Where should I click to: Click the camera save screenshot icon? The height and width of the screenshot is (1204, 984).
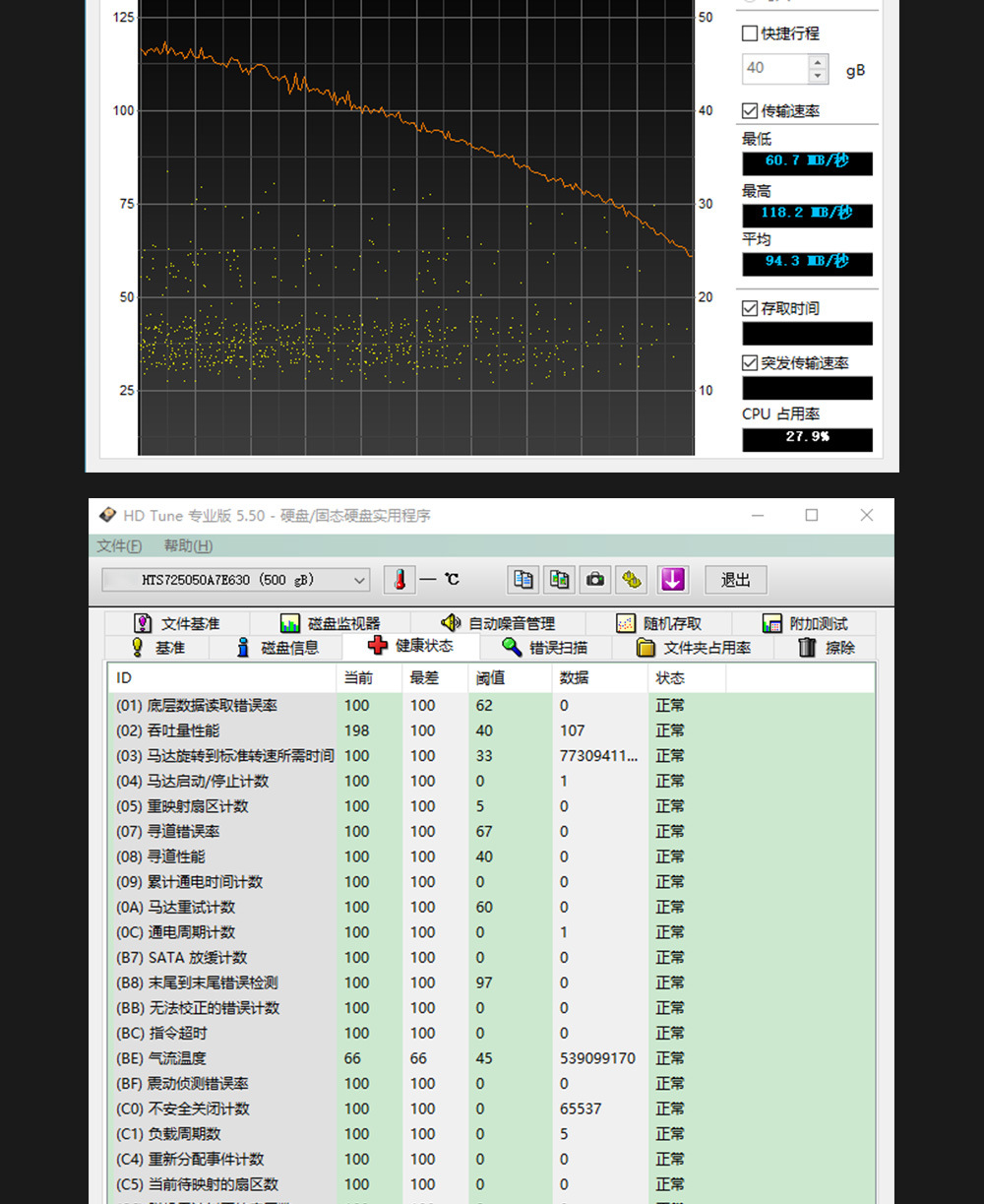595,580
